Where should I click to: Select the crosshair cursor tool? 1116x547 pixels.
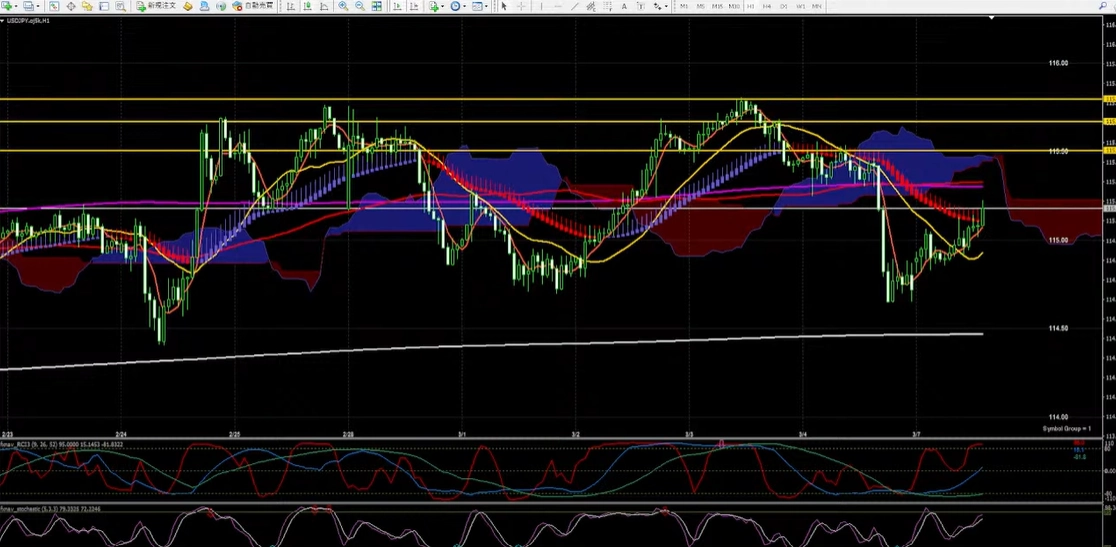click(x=521, y=6)
